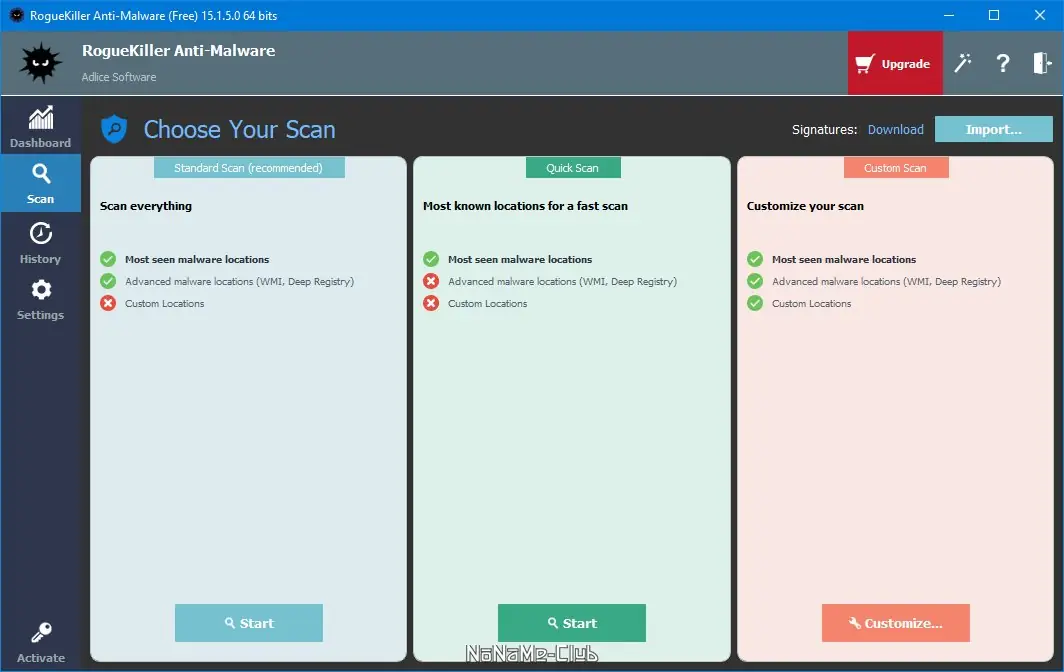This screenshot has height=672, width=1064.
Task: Start the Standard Scan
Action: 249,622
